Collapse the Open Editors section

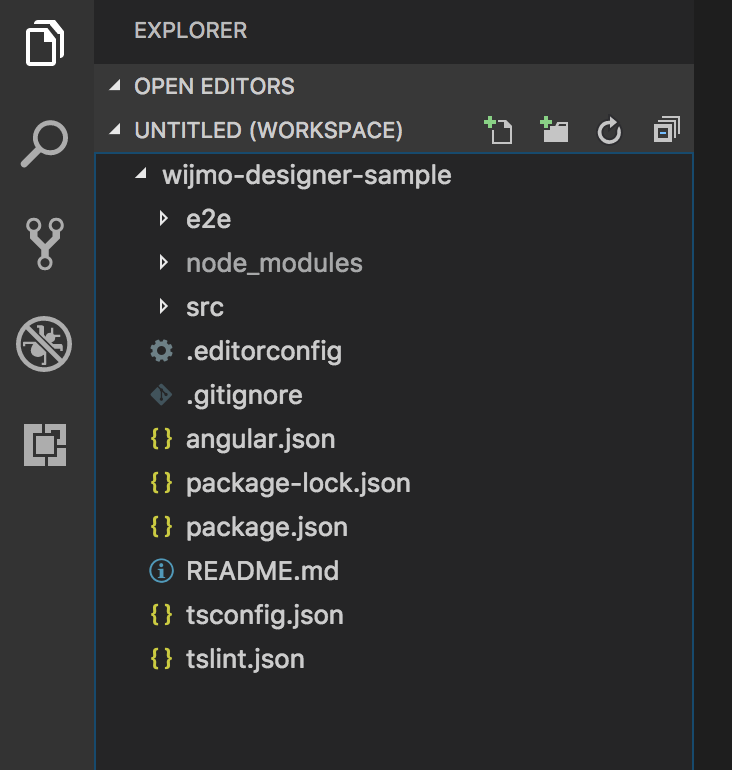point(214,86)
